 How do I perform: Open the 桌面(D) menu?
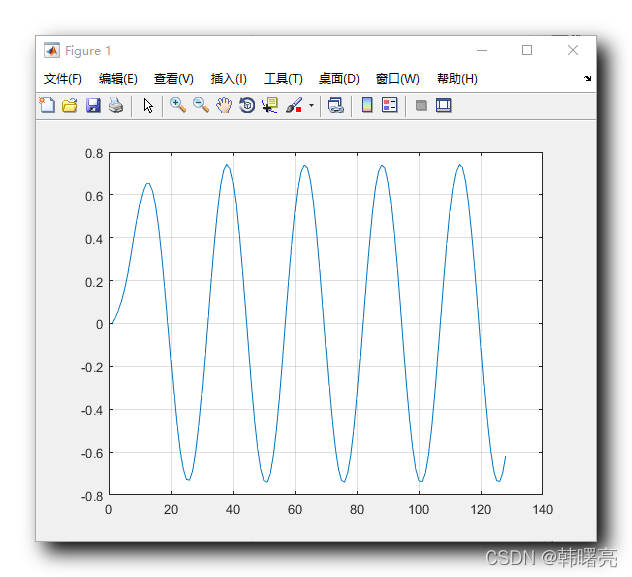coord(339,79)
